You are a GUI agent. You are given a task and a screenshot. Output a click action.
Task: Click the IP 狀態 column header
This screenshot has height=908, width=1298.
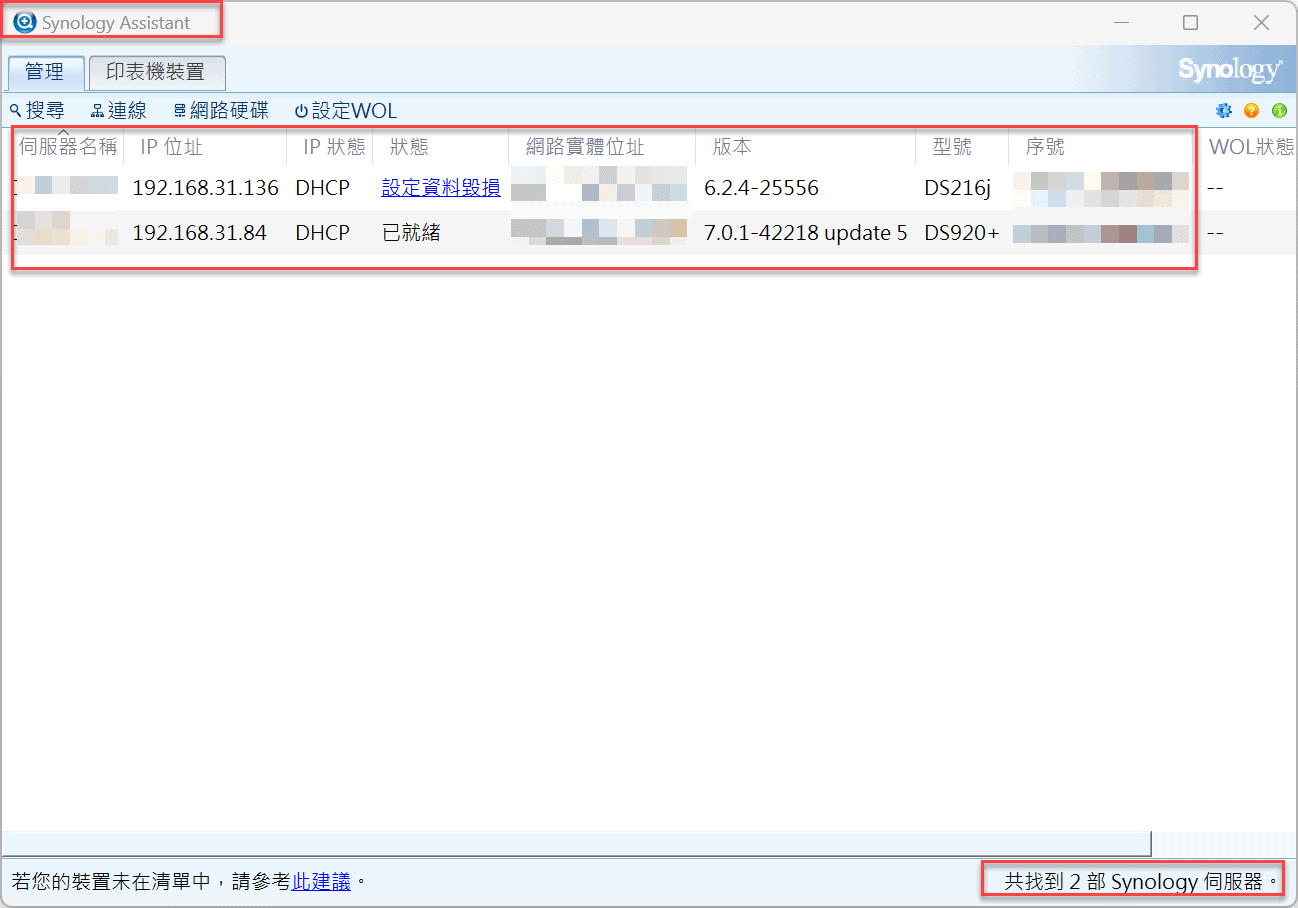(x=330, y=147)
